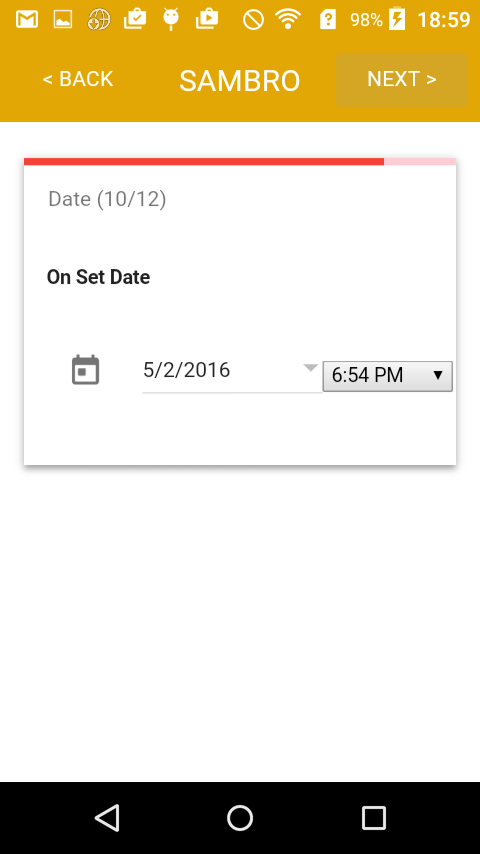Tap the SAMBRO title in header

point(240,81)
